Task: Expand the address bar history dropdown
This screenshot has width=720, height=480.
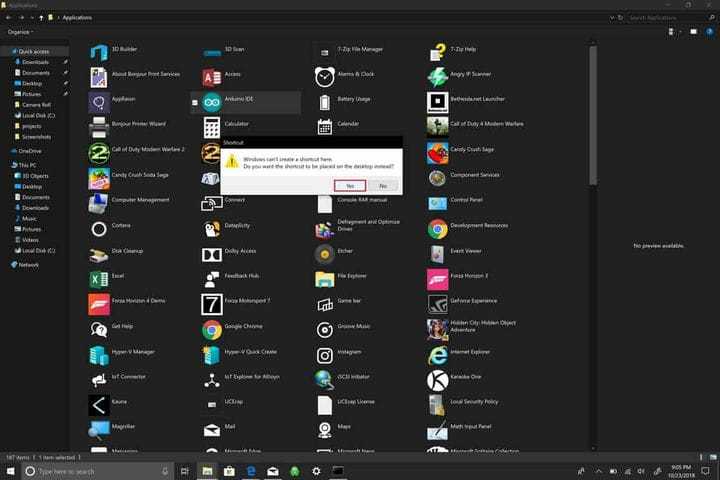Action: 612,17
